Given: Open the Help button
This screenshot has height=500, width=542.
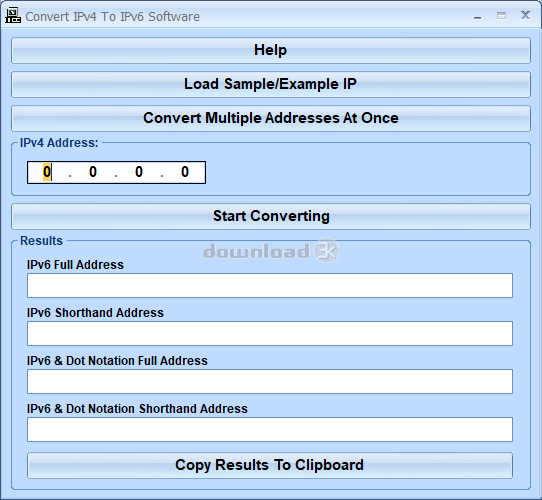Looking at the screenshot, I should (271, 50).
